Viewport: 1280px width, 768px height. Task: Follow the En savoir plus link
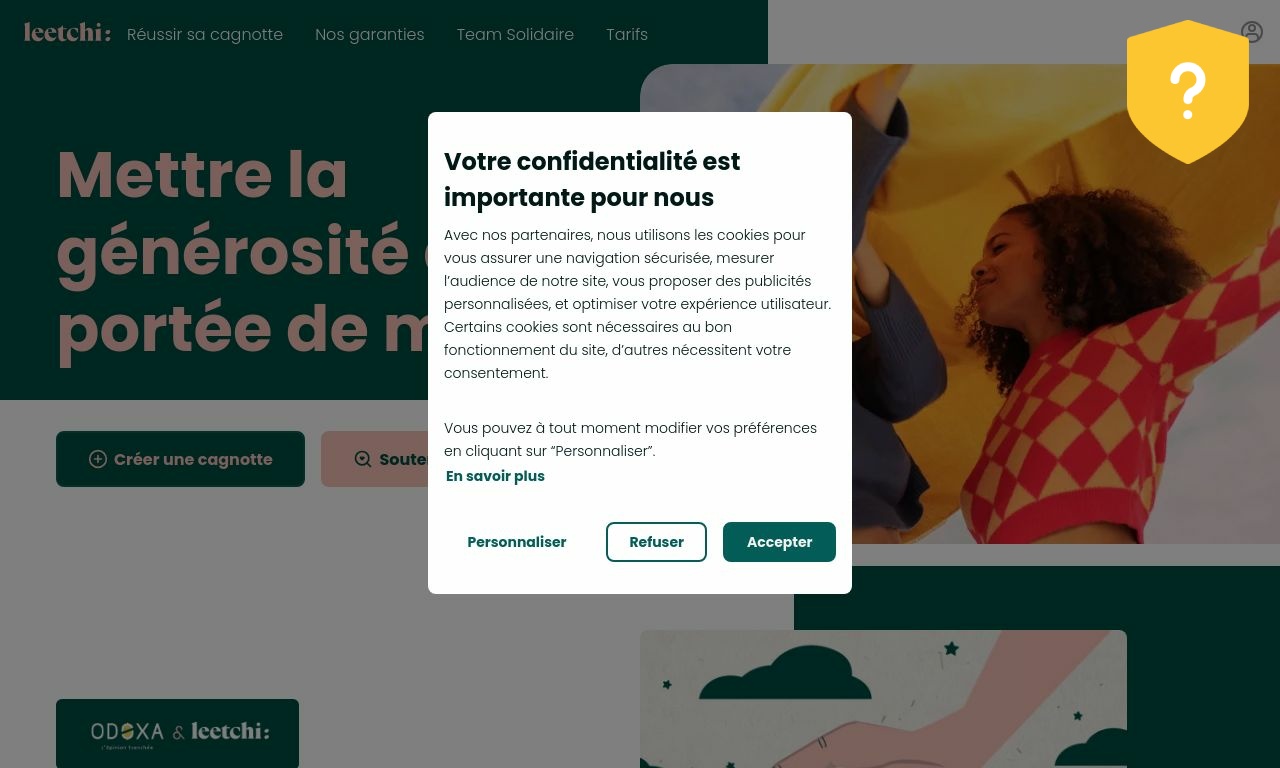[495, 476]
